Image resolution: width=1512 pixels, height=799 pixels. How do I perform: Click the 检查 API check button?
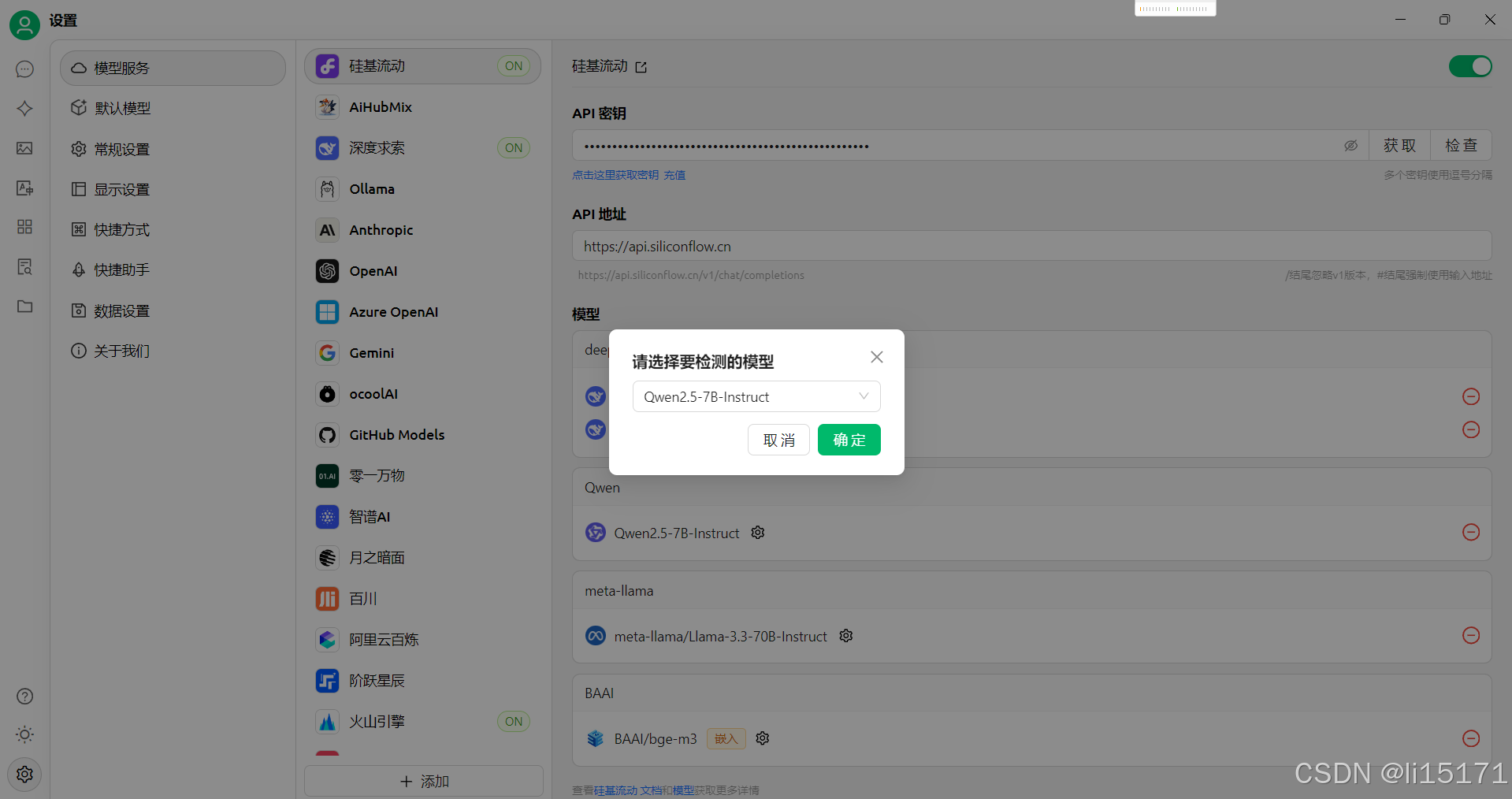point(1462,146)
